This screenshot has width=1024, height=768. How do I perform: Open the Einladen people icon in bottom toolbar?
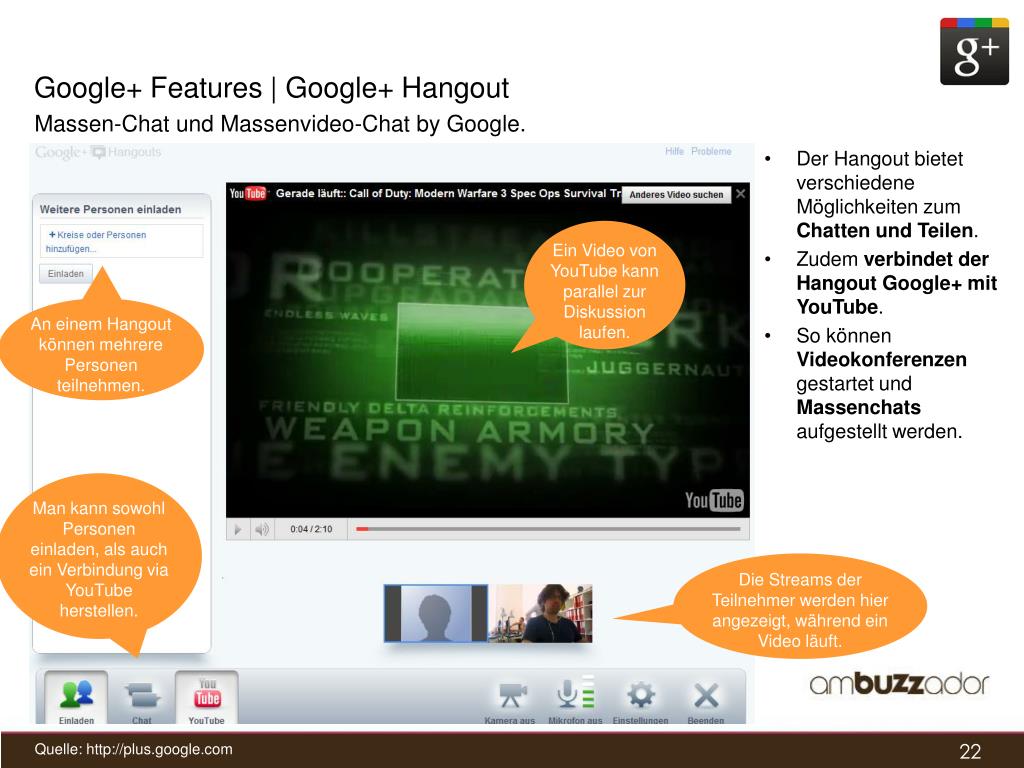(x=76, y=698)
